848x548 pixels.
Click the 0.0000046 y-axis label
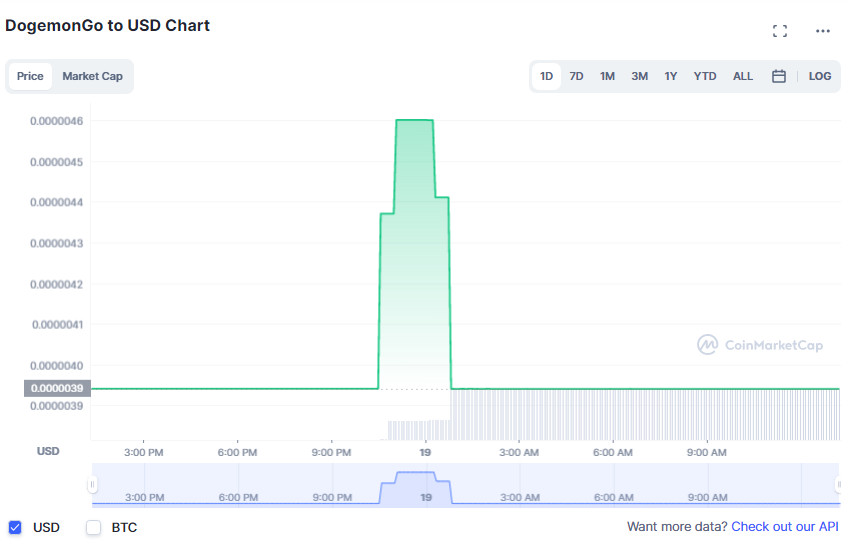point(57,121)
